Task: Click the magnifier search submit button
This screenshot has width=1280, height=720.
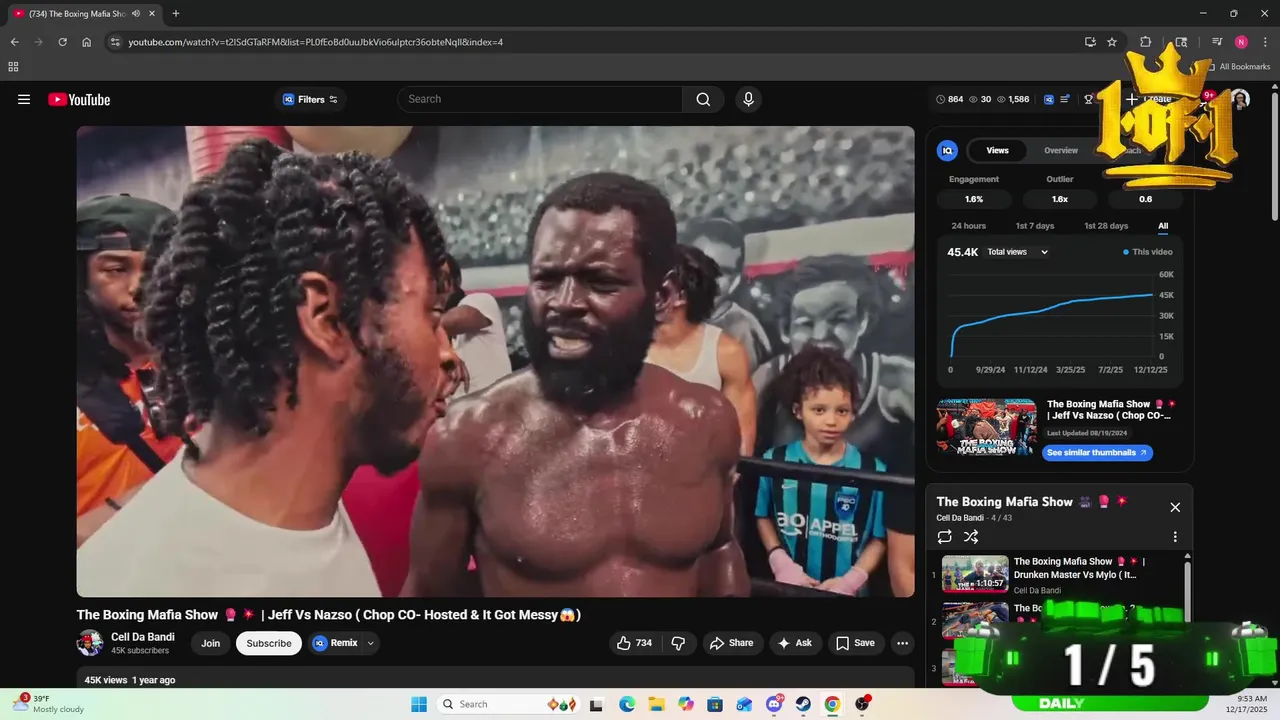Action: pyautogui.click(x=703, y=99)
